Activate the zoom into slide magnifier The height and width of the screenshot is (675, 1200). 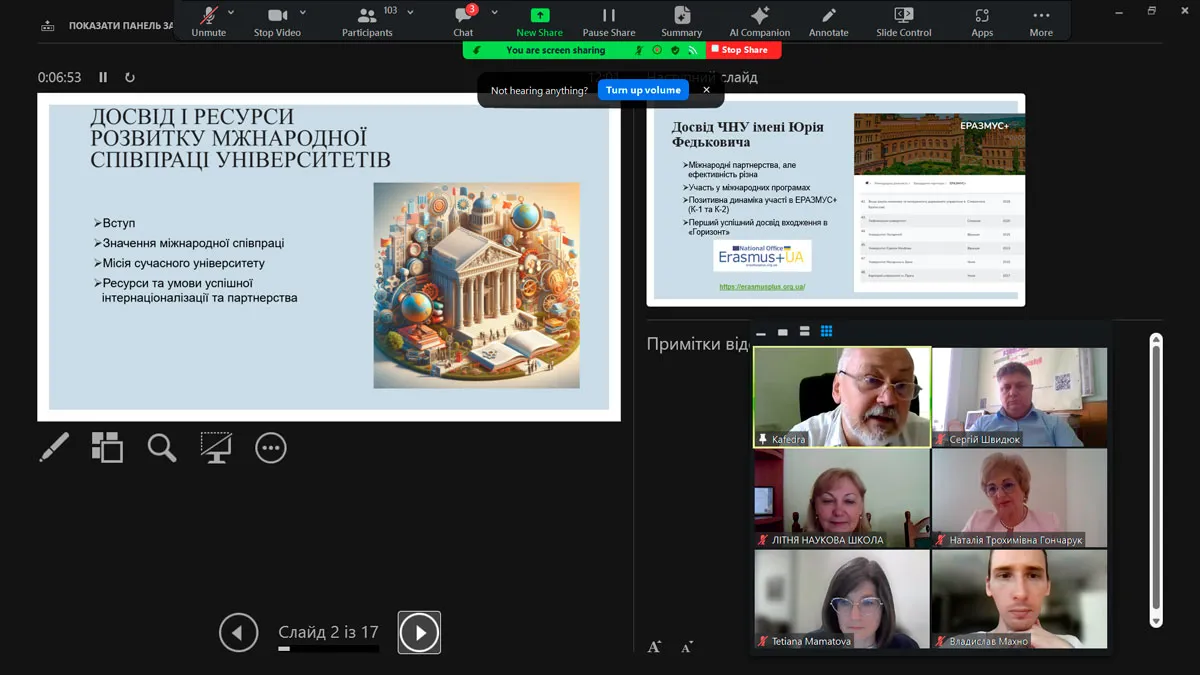(x=162, y=447)
